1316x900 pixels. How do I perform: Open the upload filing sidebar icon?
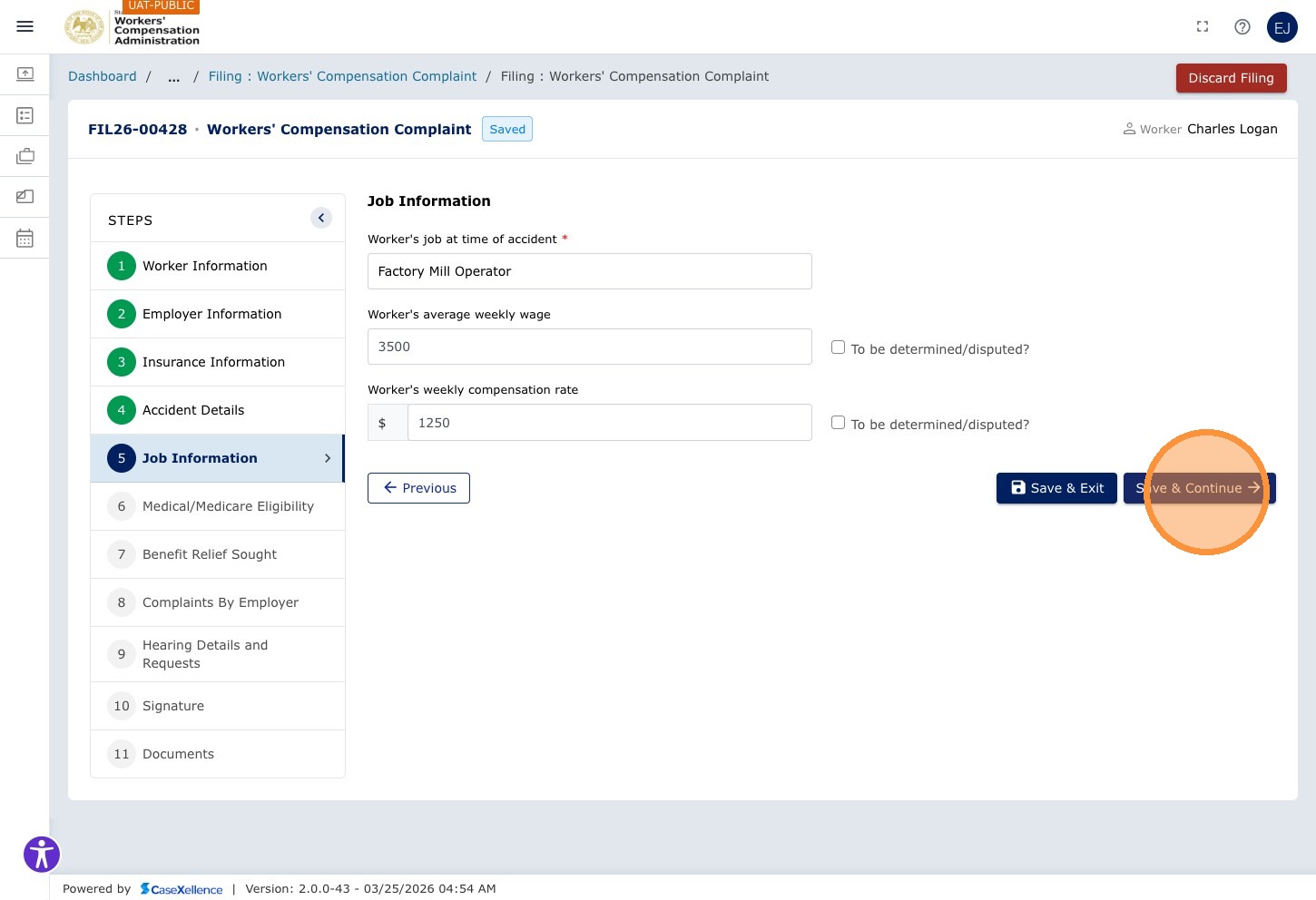25,73
